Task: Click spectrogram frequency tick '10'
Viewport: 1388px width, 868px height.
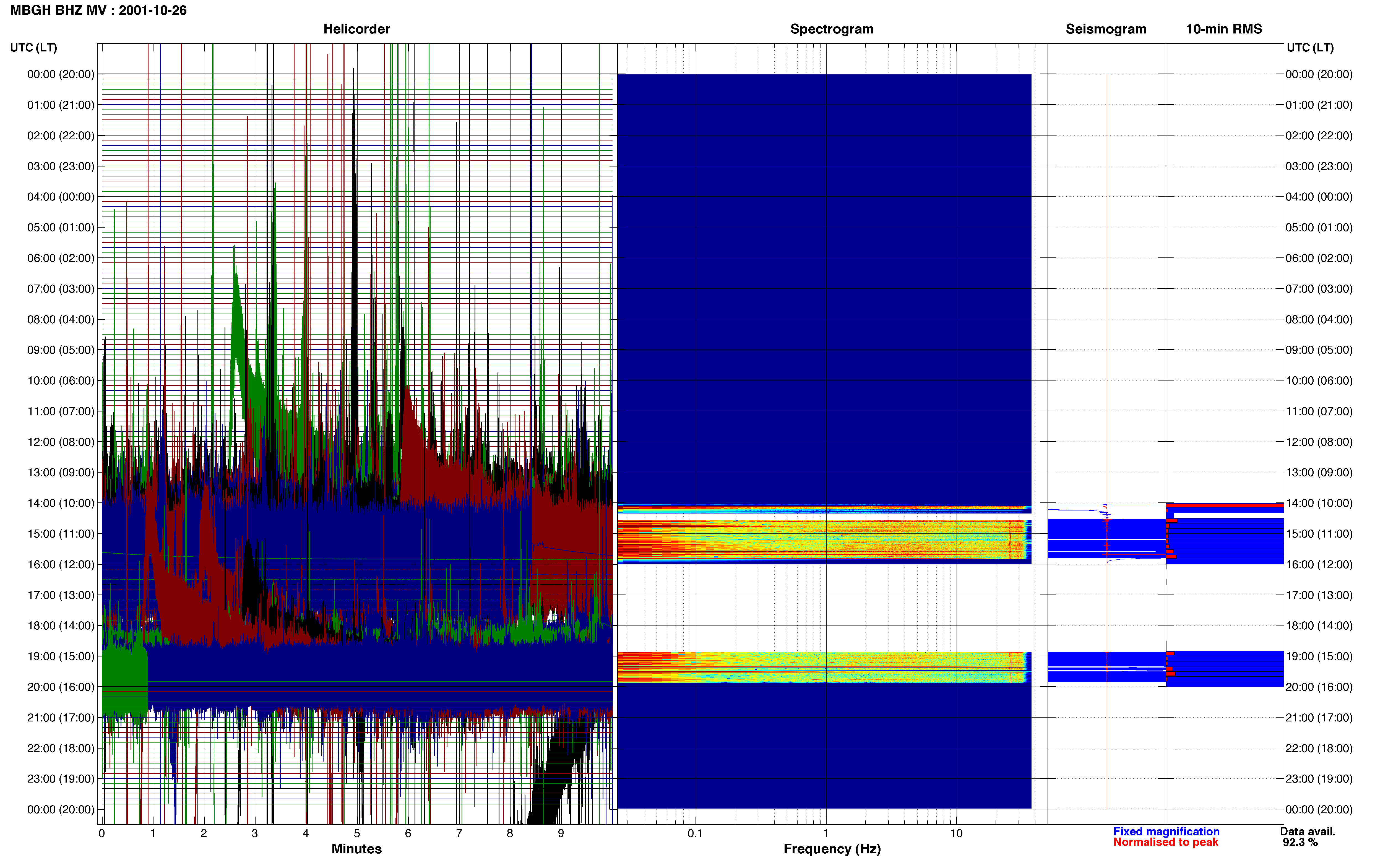Action: (956, 833)
